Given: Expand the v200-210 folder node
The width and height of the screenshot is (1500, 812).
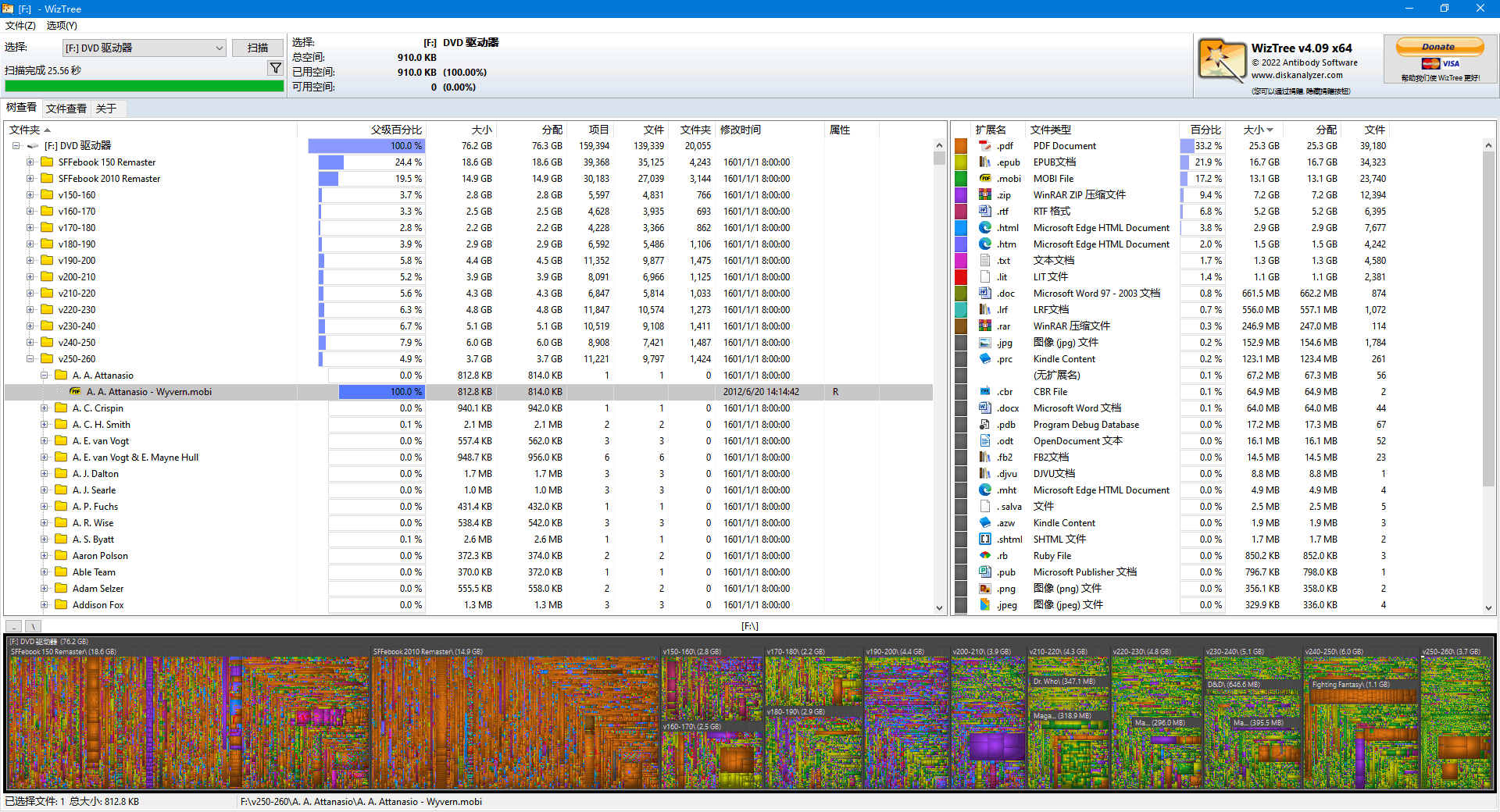Looking at the screenshot, I should coord(30,277).
